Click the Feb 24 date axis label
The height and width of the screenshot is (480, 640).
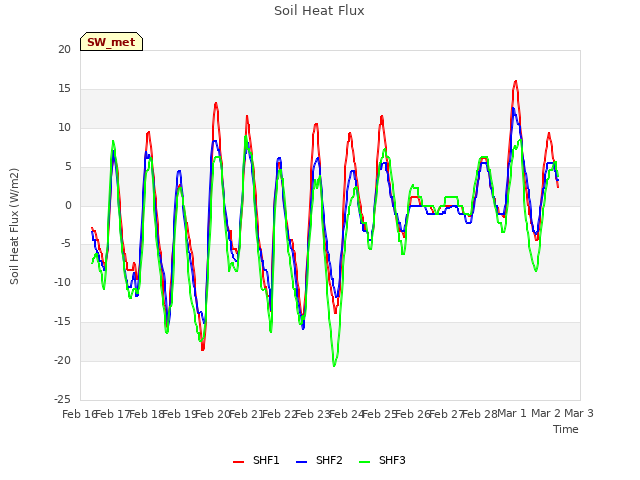click(346, 414)
